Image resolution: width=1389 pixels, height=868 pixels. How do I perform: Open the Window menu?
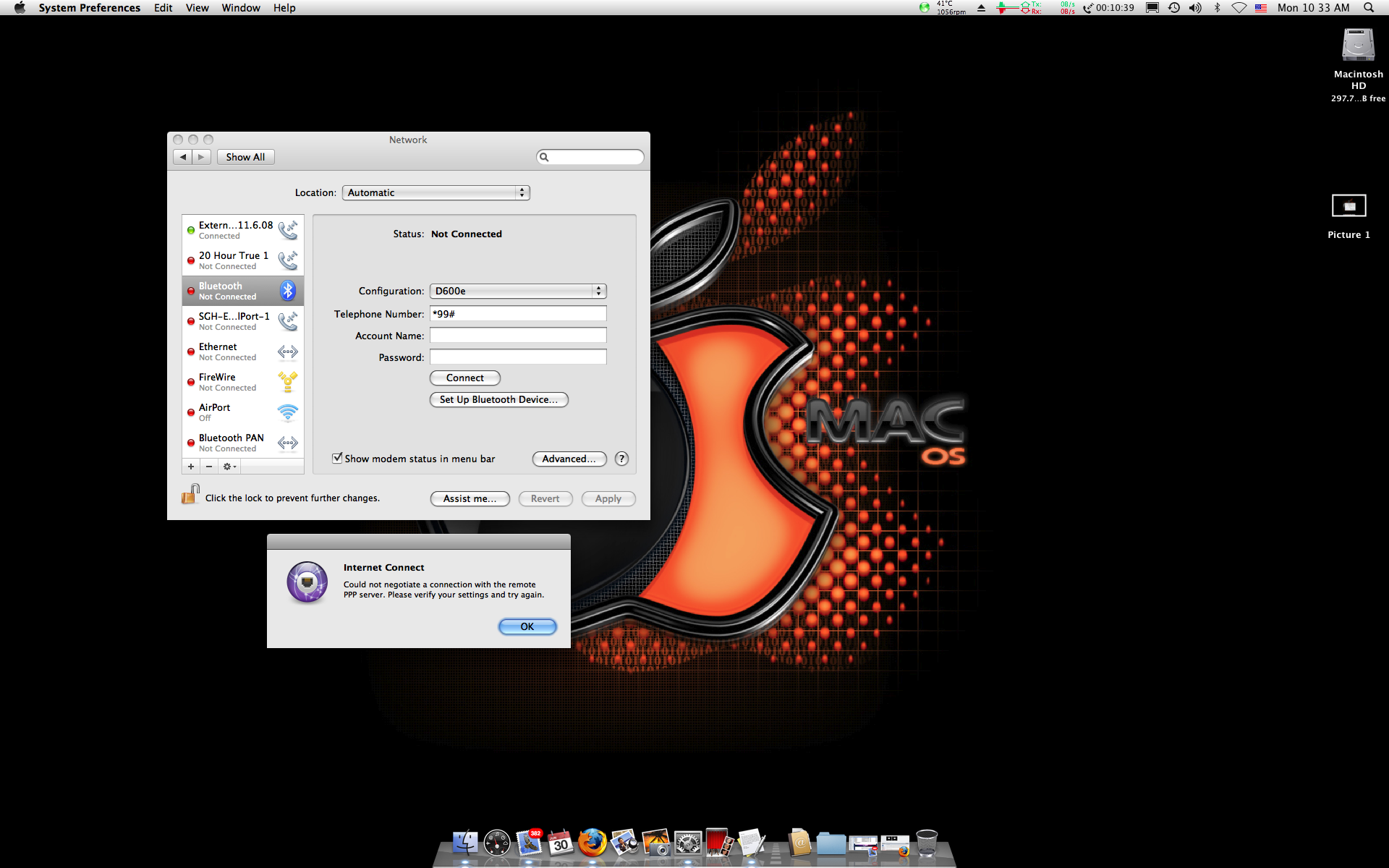240,8
